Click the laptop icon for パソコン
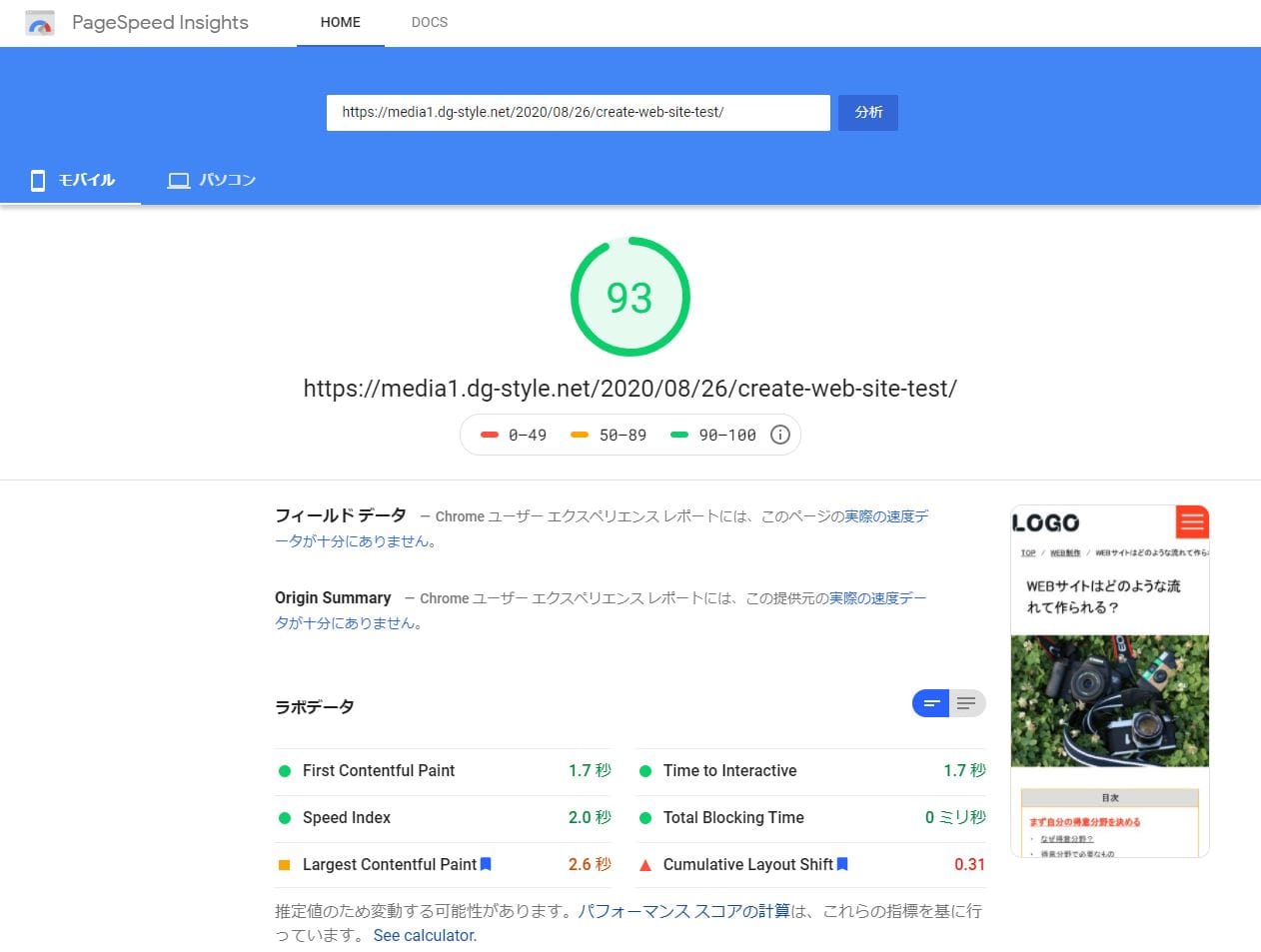1261x952 pixels. (x=179, y=180)
